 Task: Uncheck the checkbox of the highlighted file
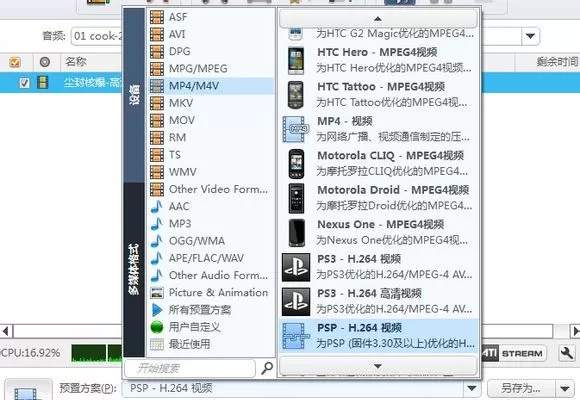tap(24, 83)
